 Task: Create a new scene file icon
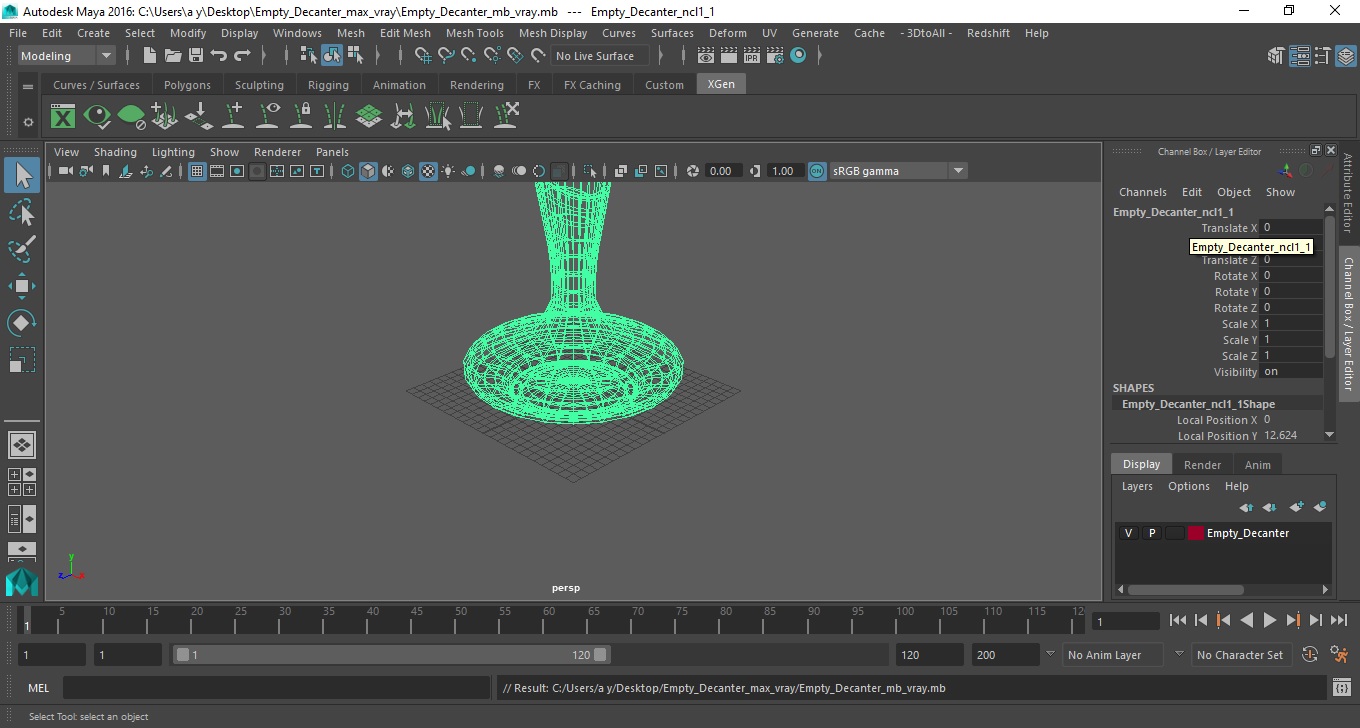150,56
